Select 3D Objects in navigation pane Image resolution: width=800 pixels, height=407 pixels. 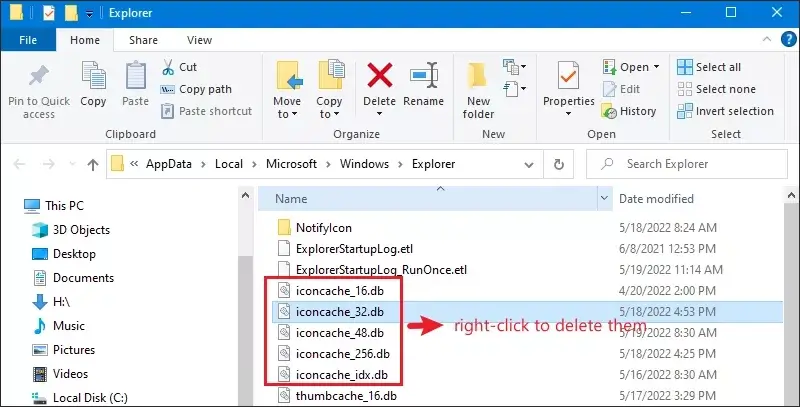coord(71,230)
